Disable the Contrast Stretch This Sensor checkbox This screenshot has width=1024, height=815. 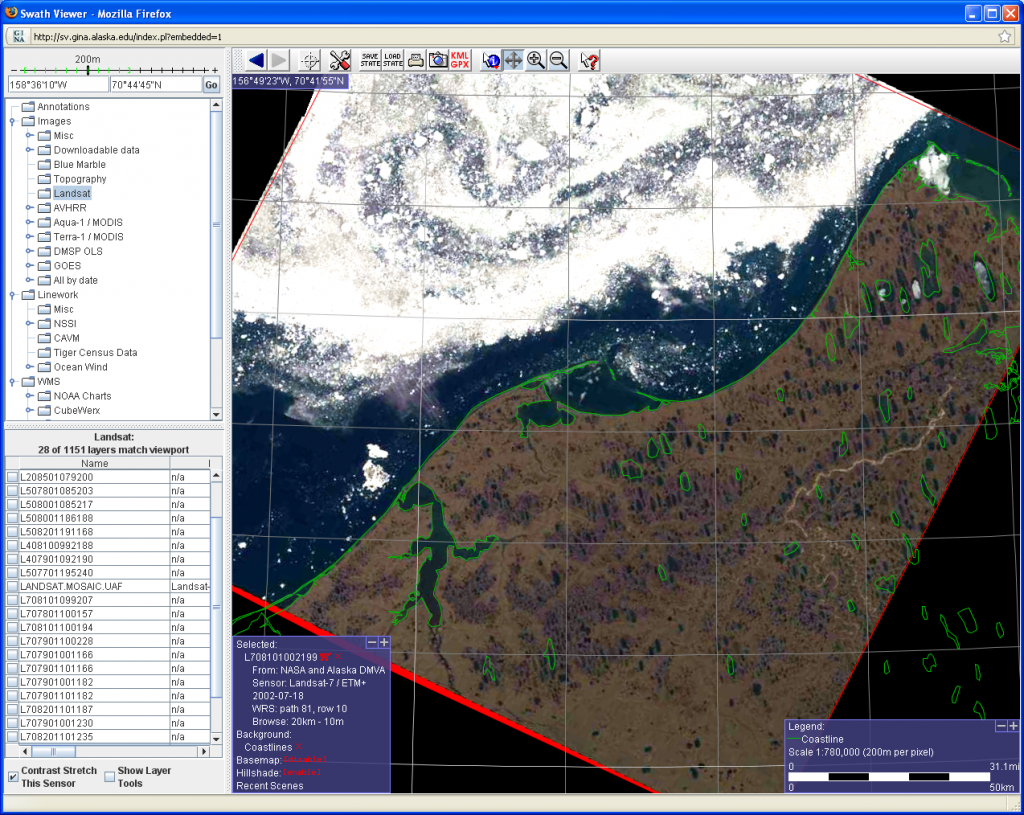(13, 776)
